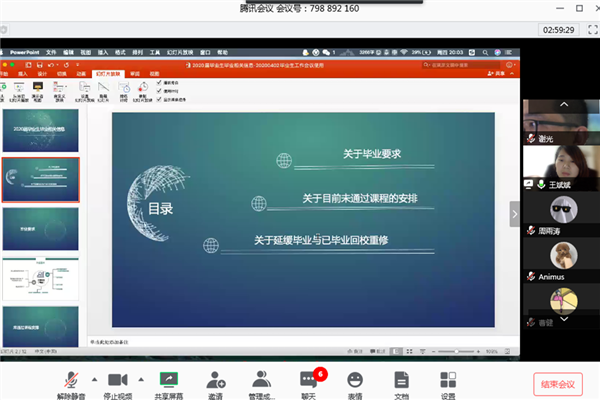Click the 批注 comments button in status bar
The image size is (600, 400).
click(x=378, y=351)
